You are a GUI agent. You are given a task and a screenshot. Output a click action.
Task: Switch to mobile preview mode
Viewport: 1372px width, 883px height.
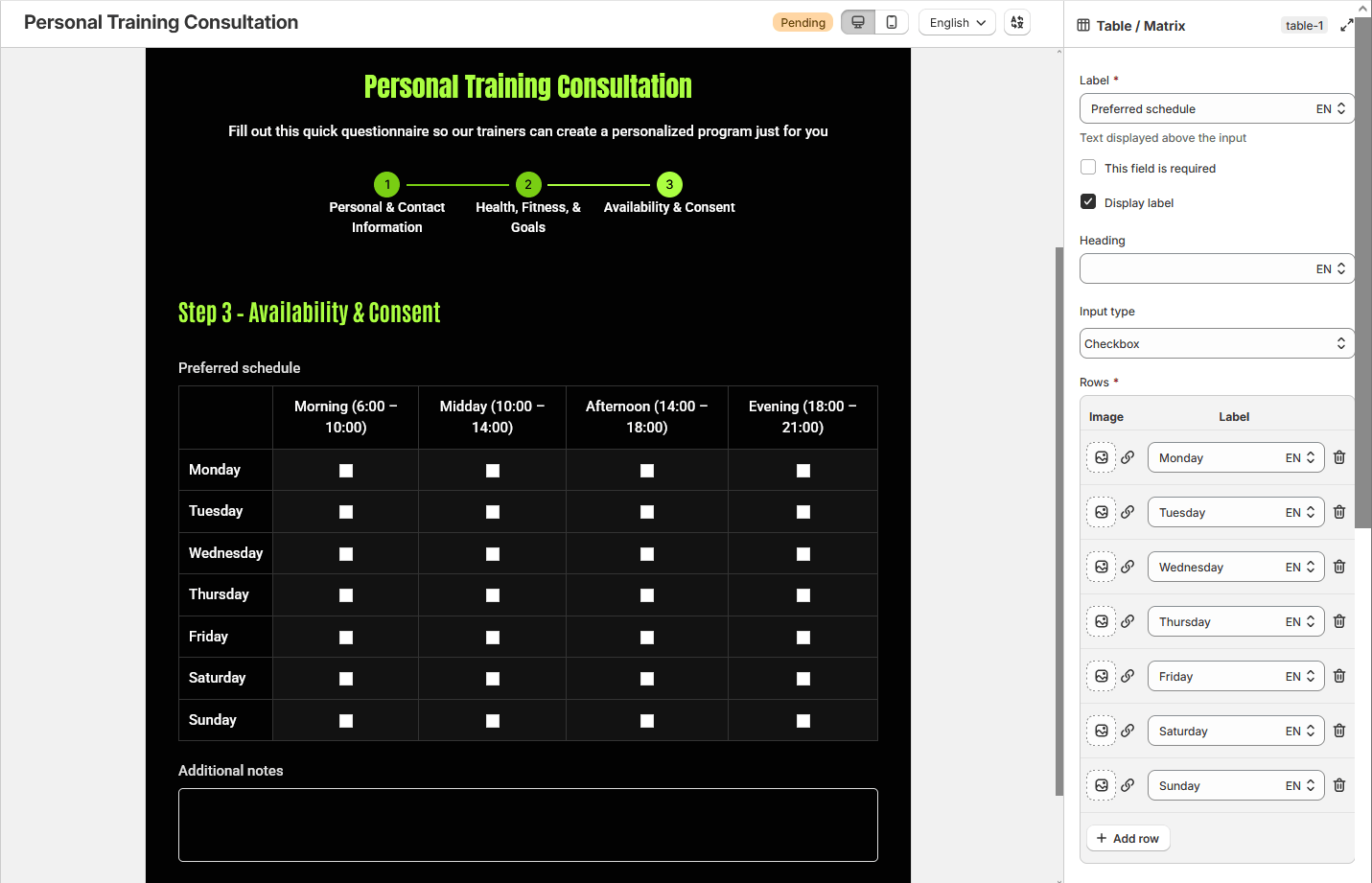click(x=892, y=22)
